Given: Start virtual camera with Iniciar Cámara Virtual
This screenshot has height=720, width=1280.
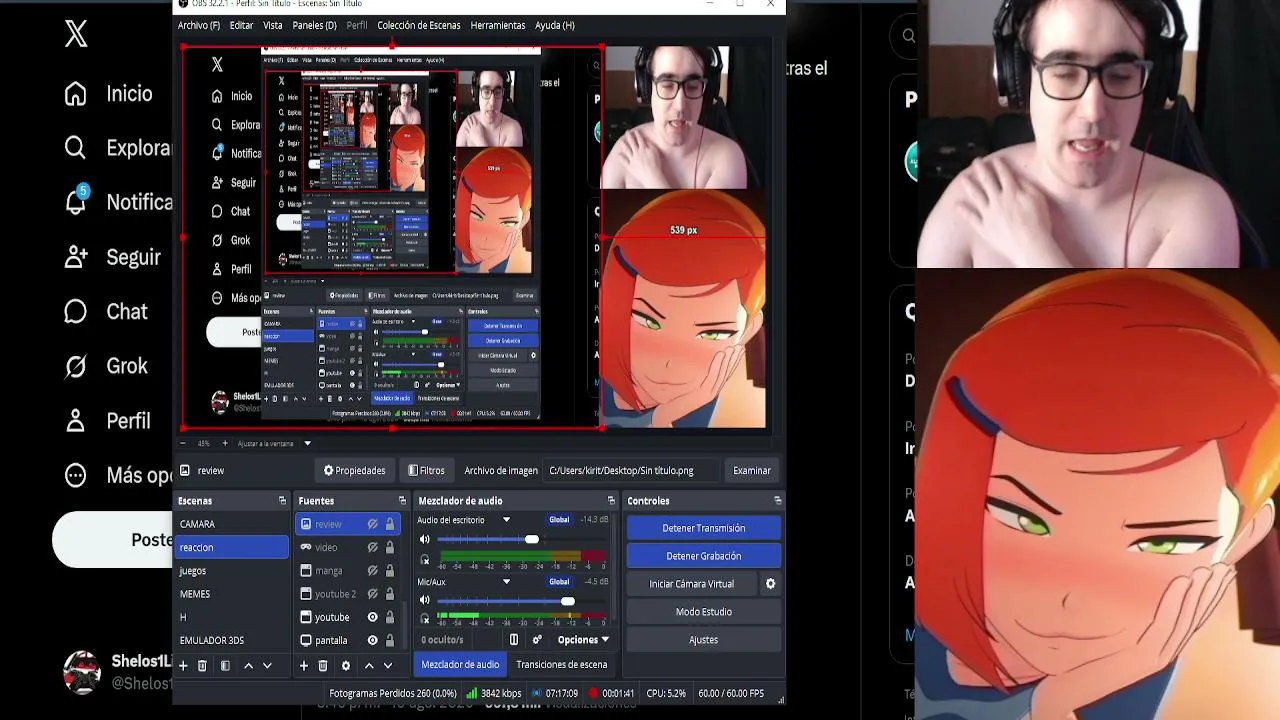Looking at the screenshot, I should tap(692, 584).
